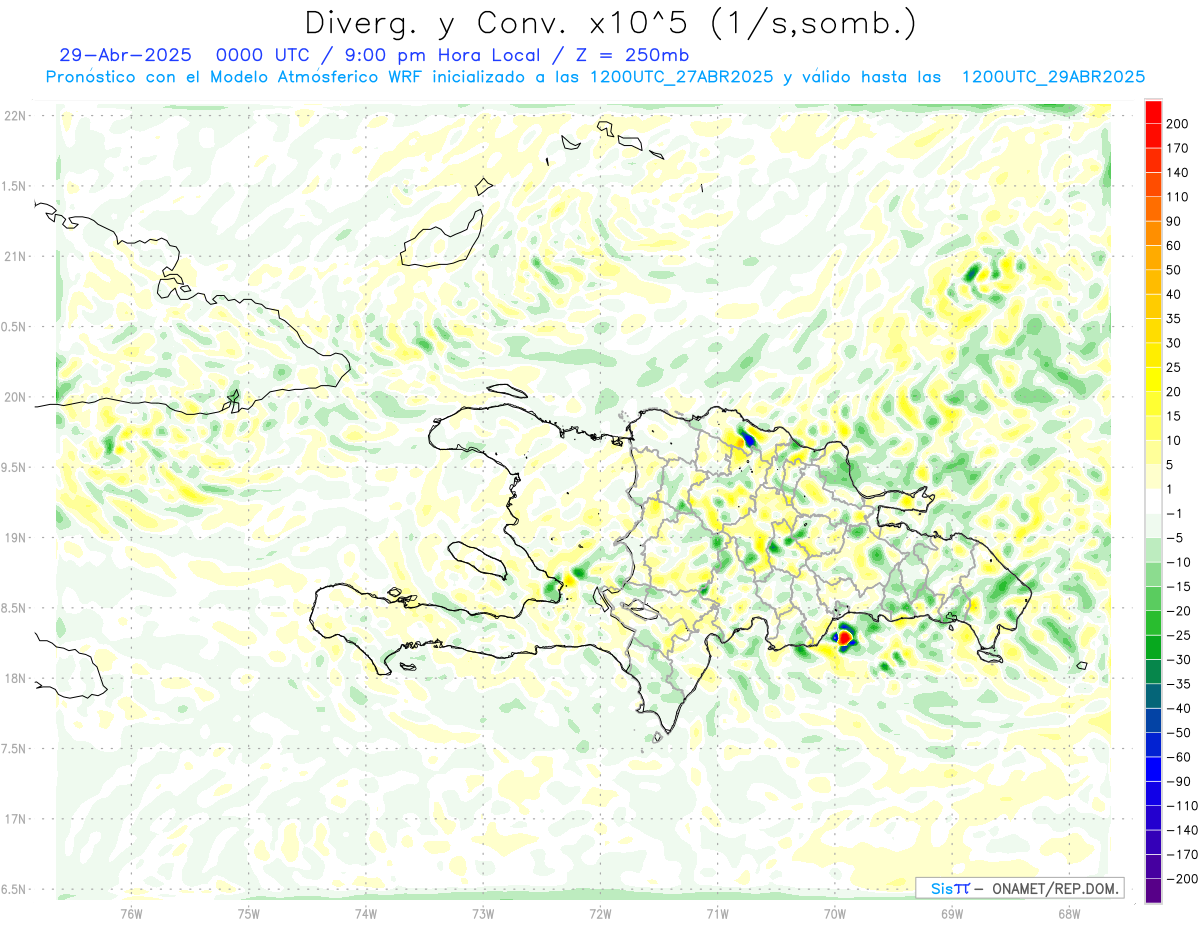Click the positive 90 scale label
The image size is (1200, 927).
pos(1174,221)
